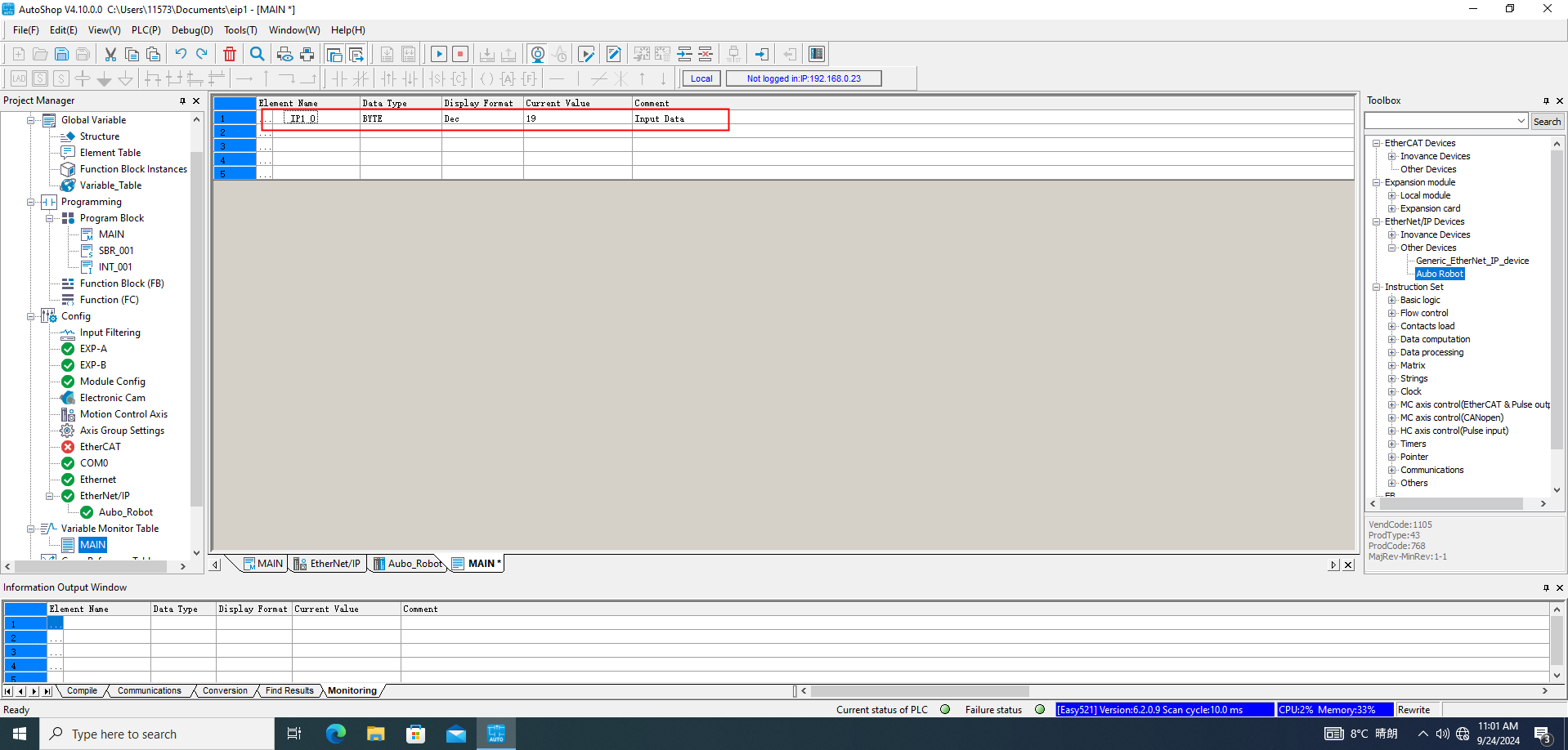Screen dimensions: 1568x750
Task: Switch to the EtherNet/IP editor tab
Action: pos(327,564)
